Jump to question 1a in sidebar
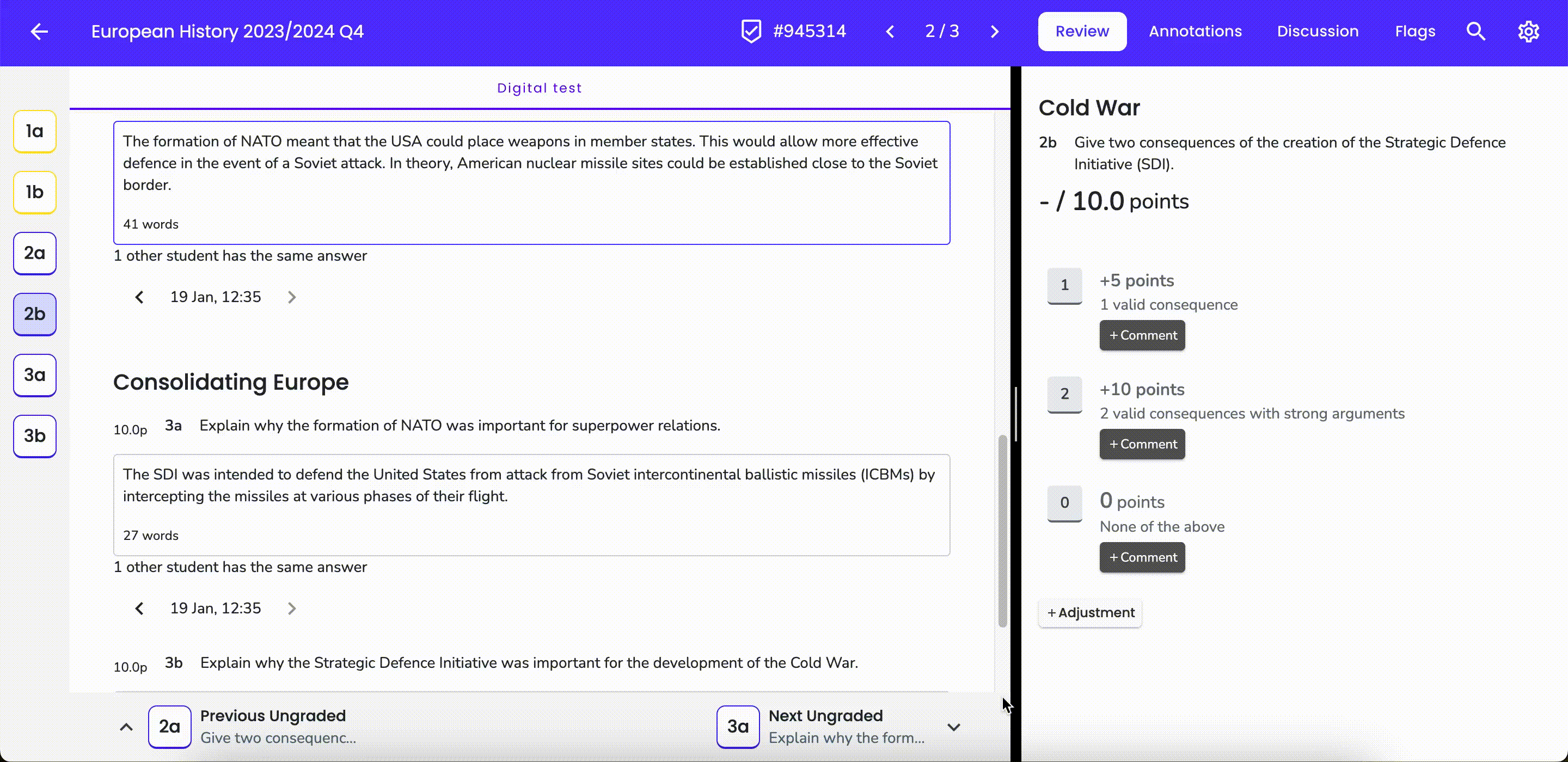This screenshot has height=762, width=1568. (35, 132)
